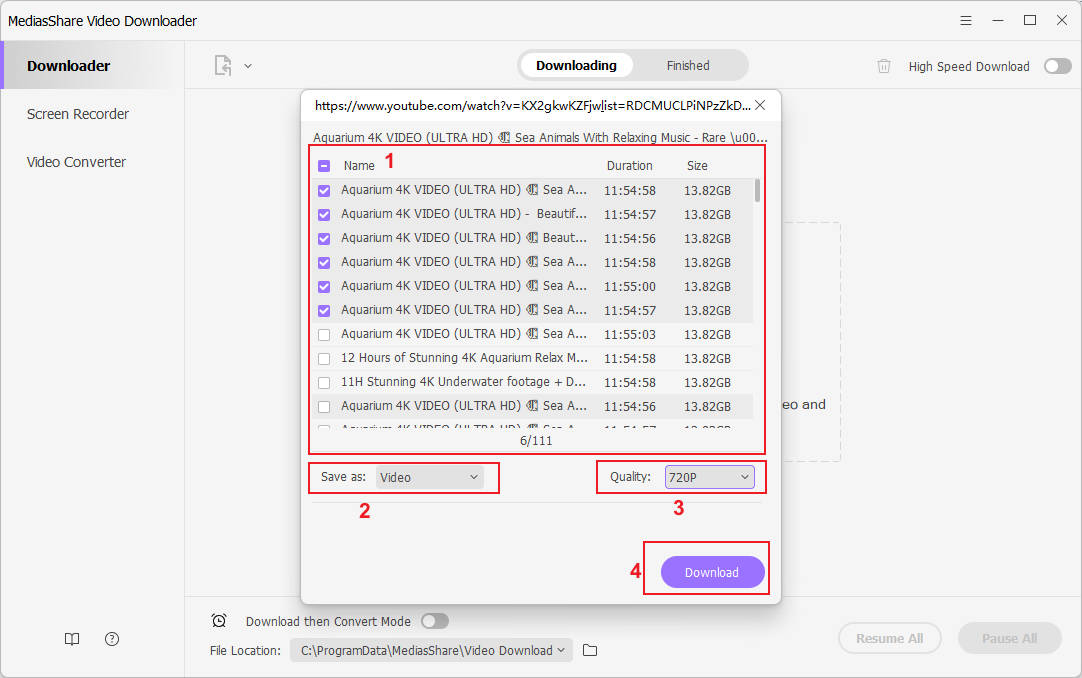The image size is (1082, 678).
Task: Open the Quality 720P dropdown
Action: click(x=709, y=477)
